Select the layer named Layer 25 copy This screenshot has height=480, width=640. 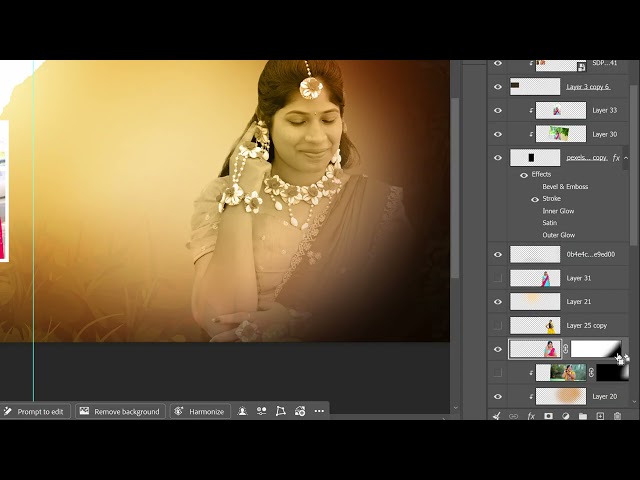(x=587, y=326)
